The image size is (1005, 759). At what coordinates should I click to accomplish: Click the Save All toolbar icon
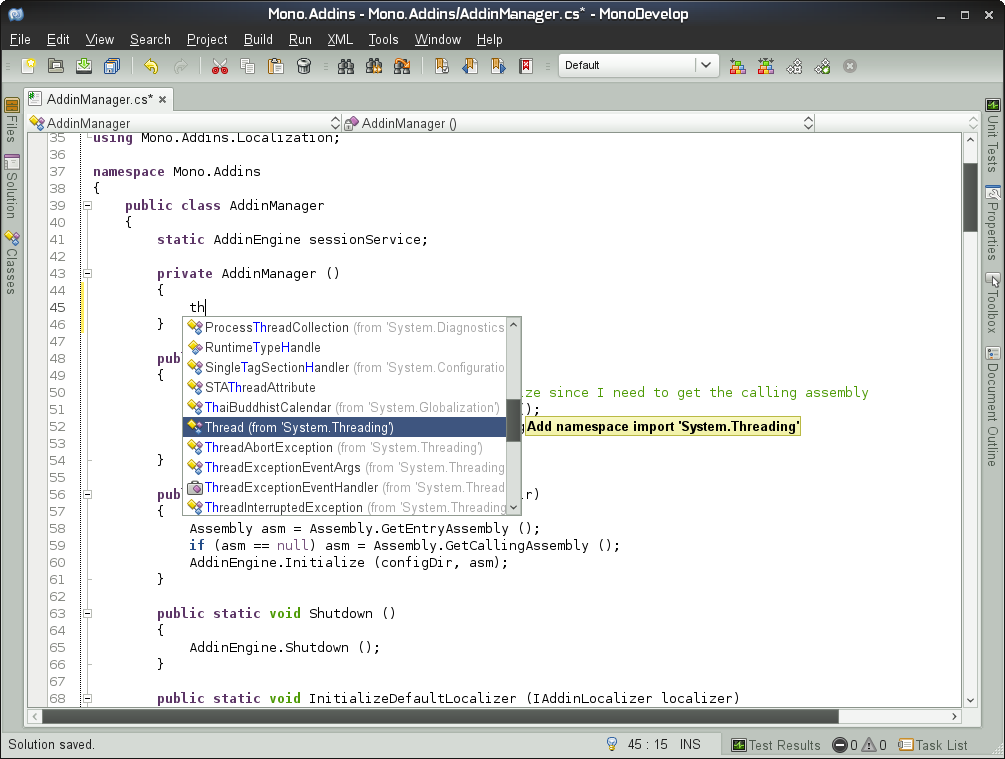point(111,66)
